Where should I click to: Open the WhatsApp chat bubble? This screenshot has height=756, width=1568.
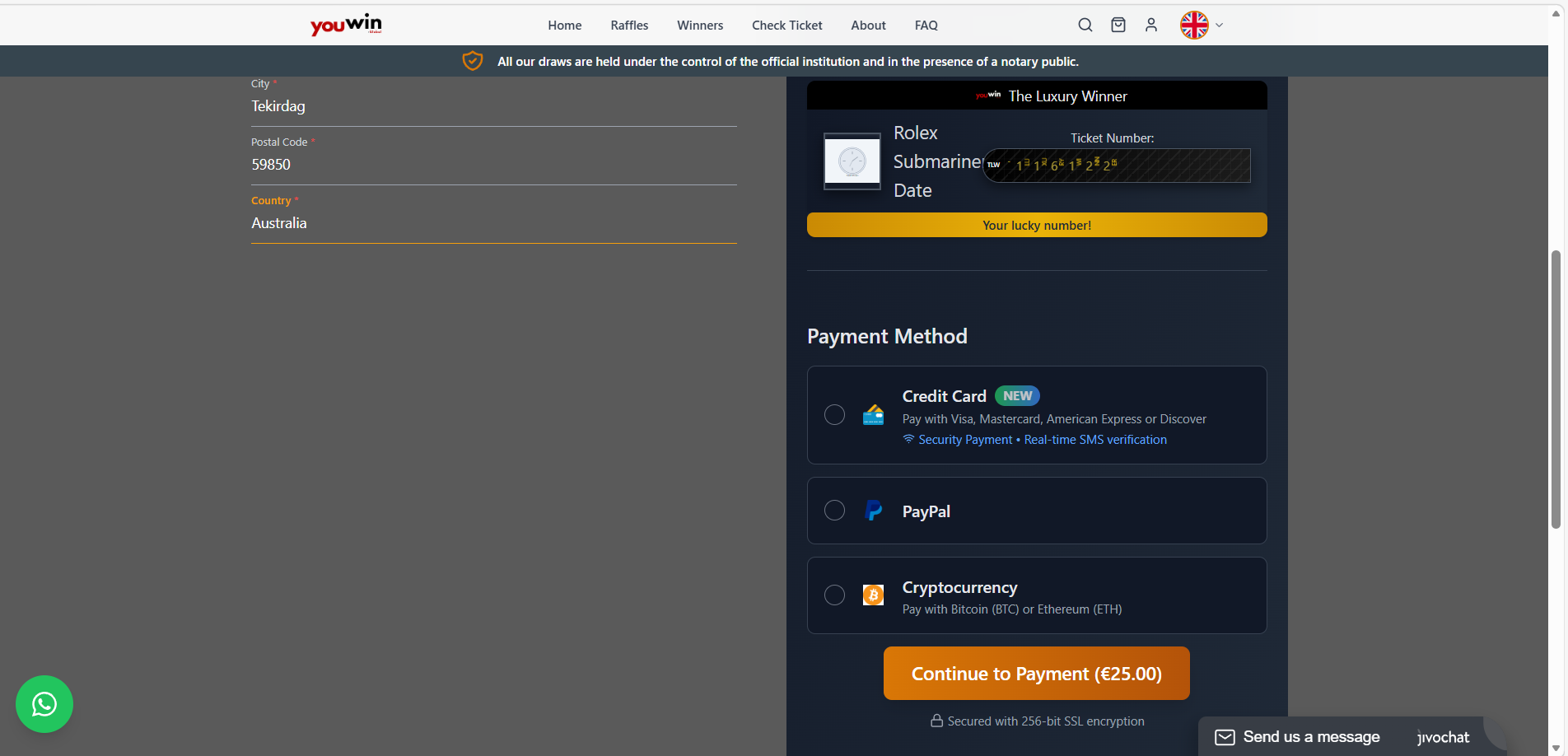44,704
